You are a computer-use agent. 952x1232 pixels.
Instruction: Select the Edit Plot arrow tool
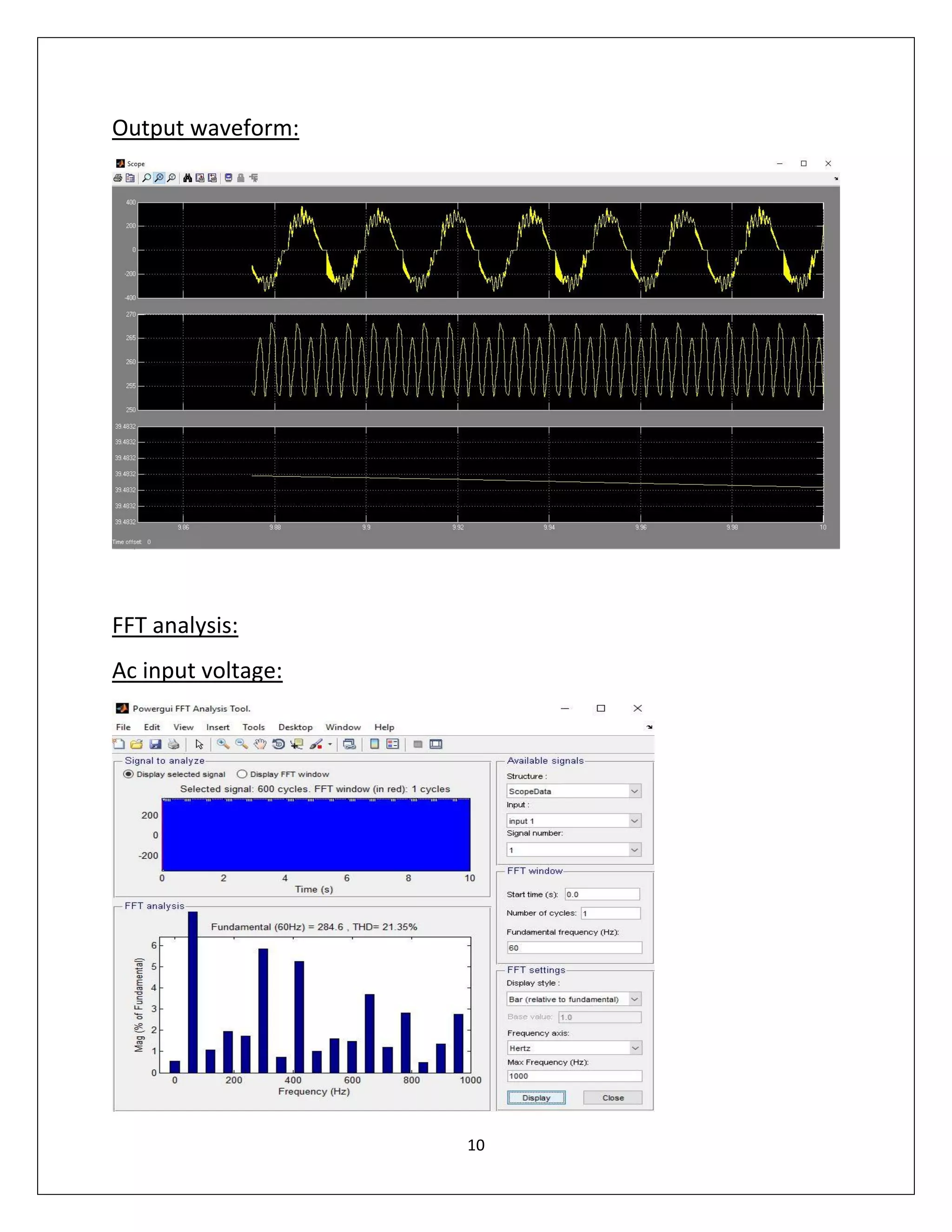199,744
